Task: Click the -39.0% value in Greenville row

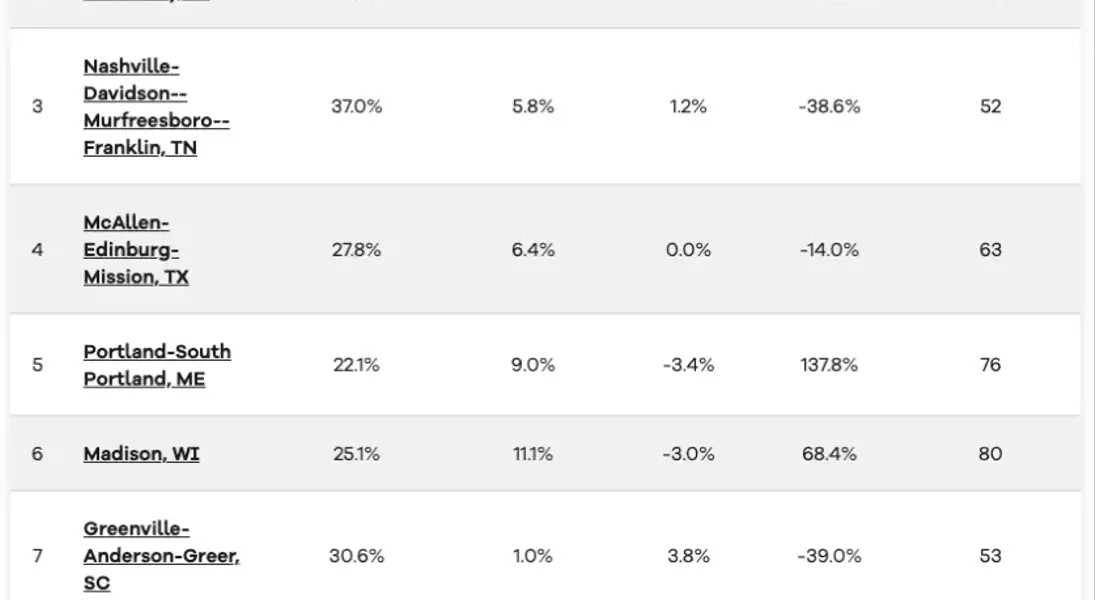Action: pyautogui.click(x=829, y=556)
